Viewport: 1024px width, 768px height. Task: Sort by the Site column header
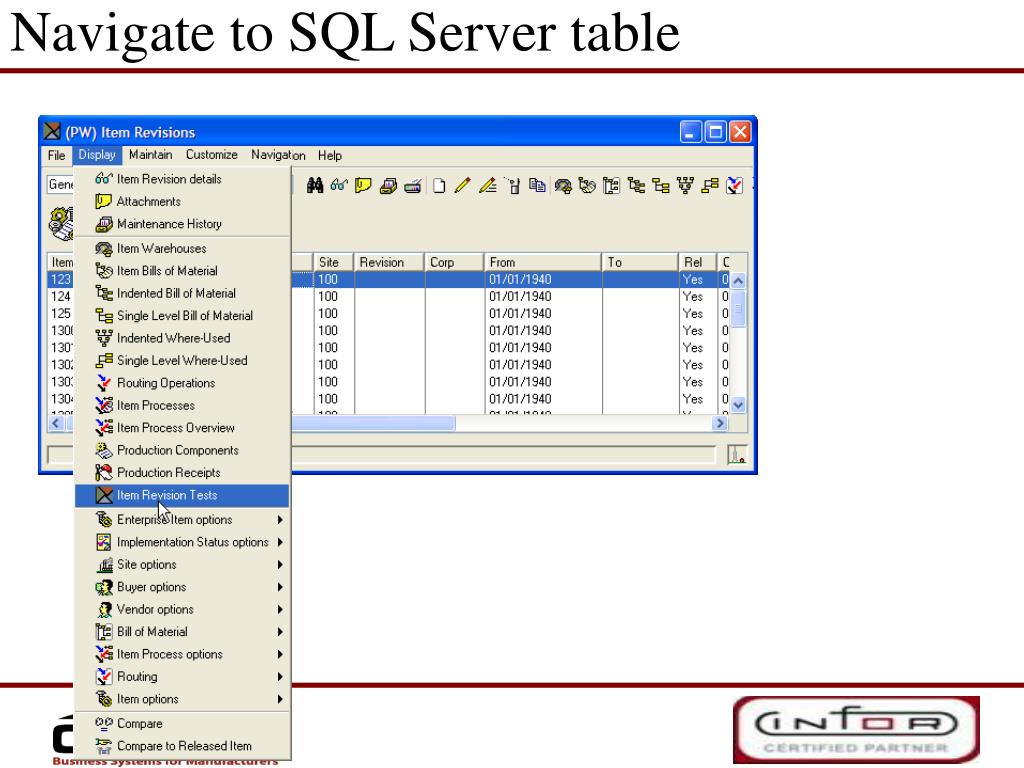tap(334, 262)
